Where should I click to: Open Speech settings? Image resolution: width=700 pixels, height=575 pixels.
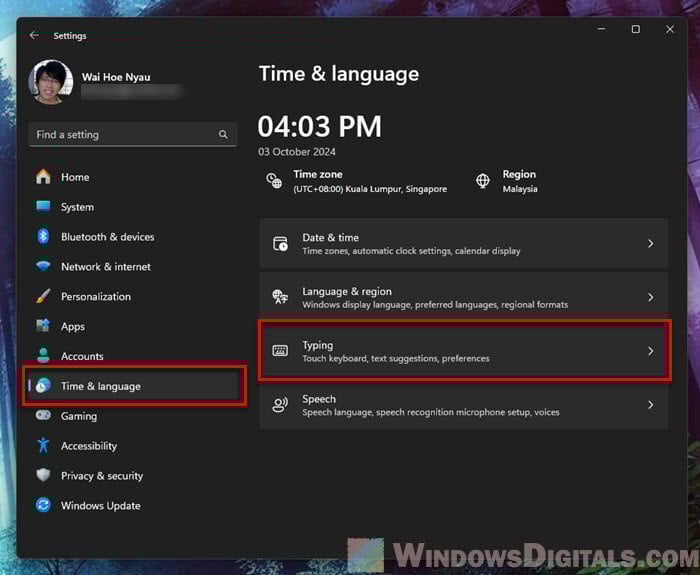point(463,405)
